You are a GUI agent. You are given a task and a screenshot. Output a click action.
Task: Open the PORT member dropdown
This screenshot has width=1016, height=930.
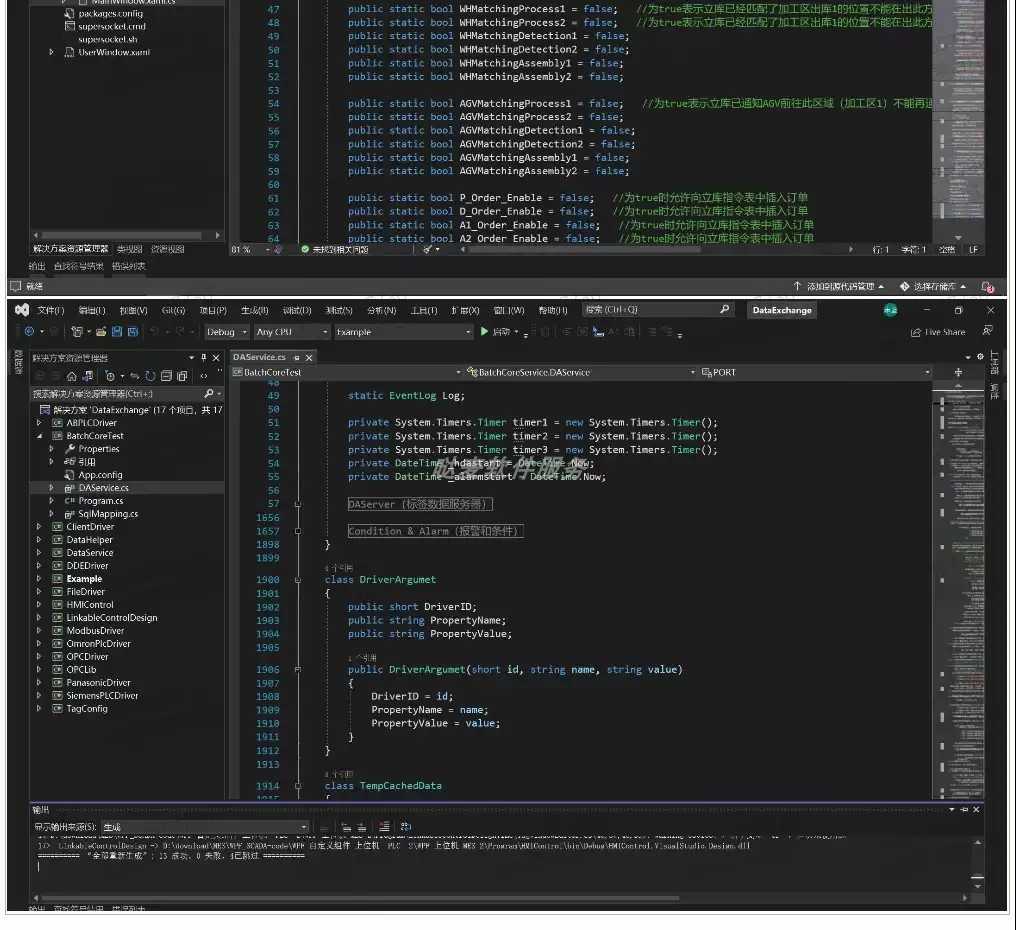[816, 372]
